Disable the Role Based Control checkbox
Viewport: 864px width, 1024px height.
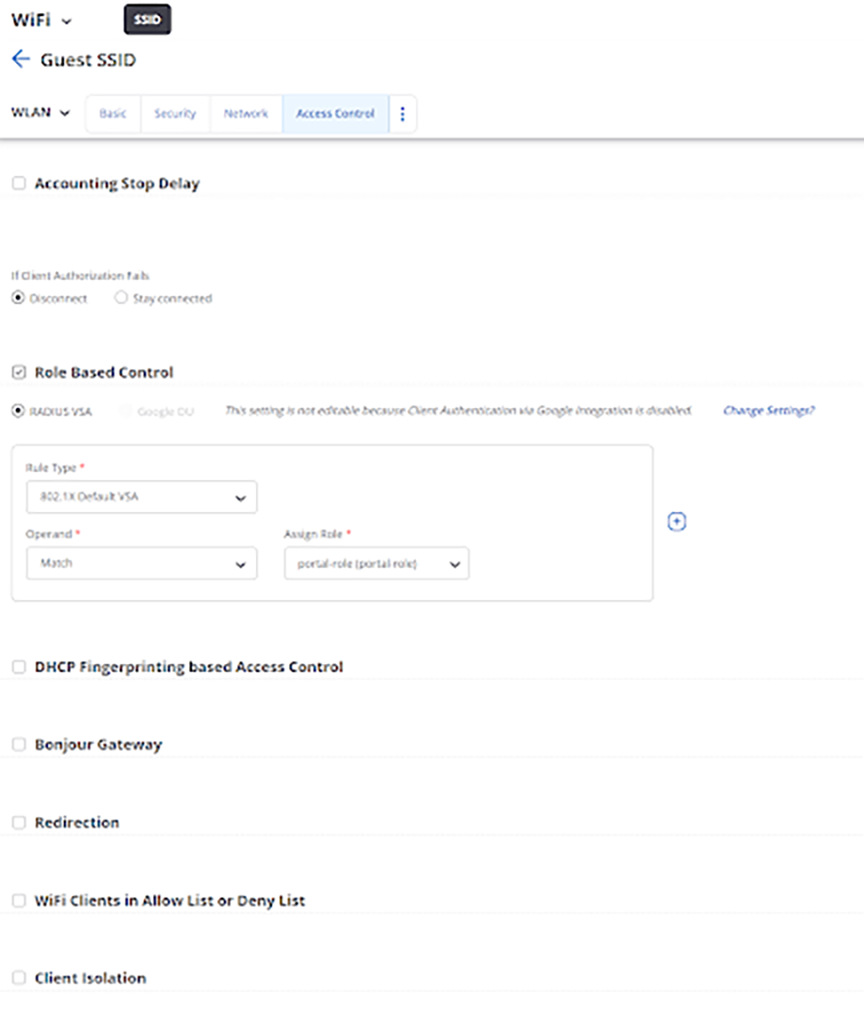click(x=17, y=372)
